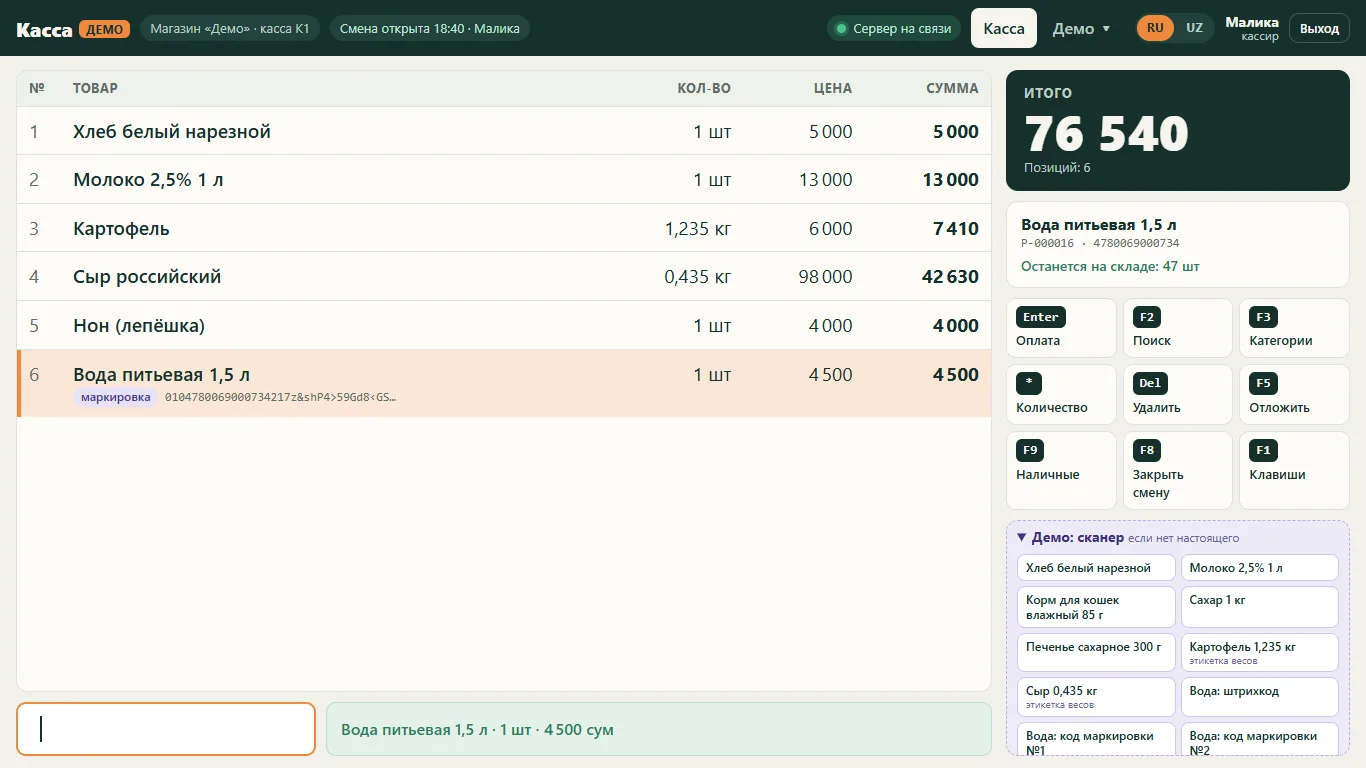Viewport: 1366px width, 768px height.
Task: Switch interface language to UZ
Action: [1194, 28]
